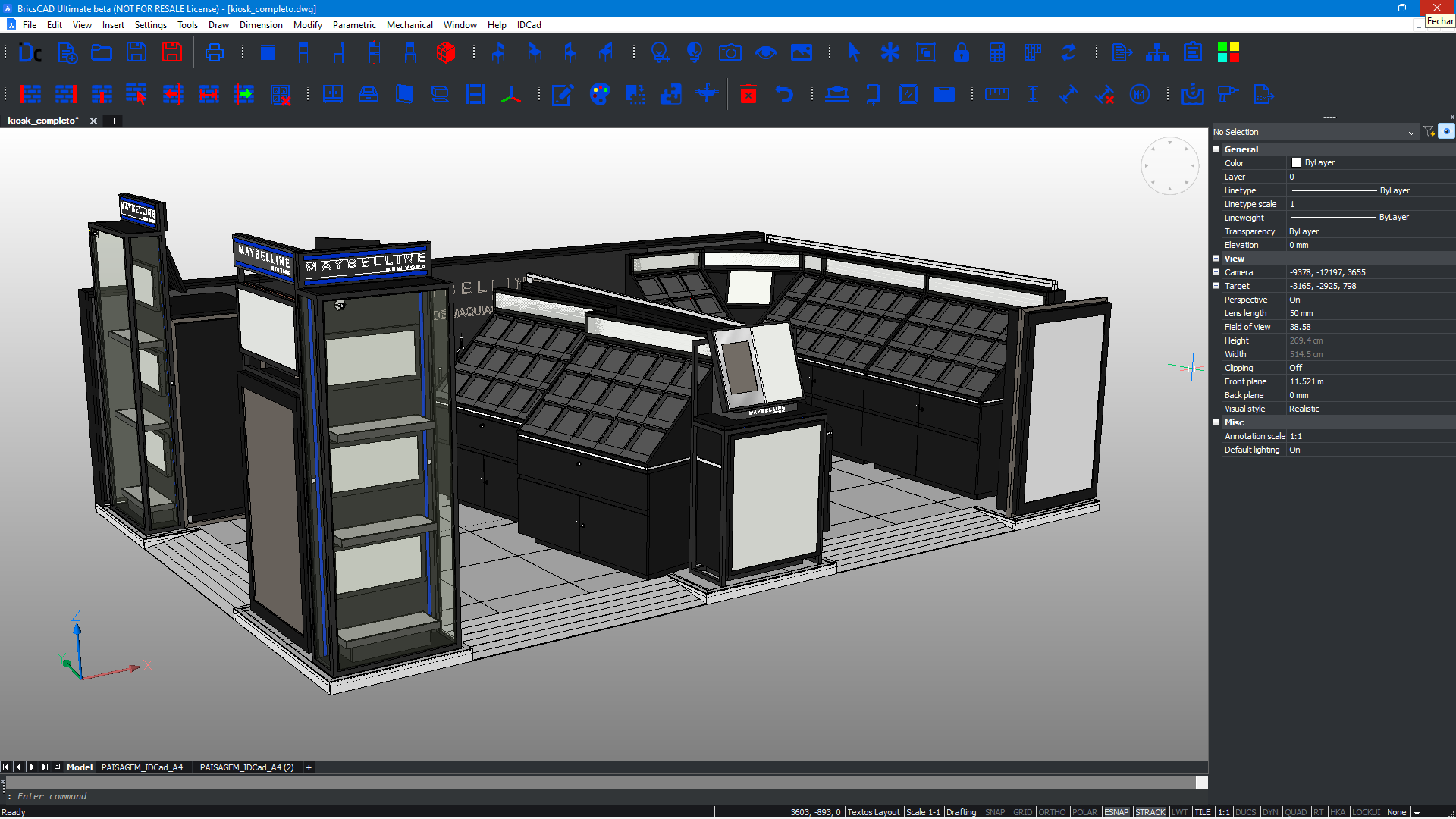Select the arrow pointer tool icon
The width and height of the screenshot is (1456, 819).
point(854,52)
